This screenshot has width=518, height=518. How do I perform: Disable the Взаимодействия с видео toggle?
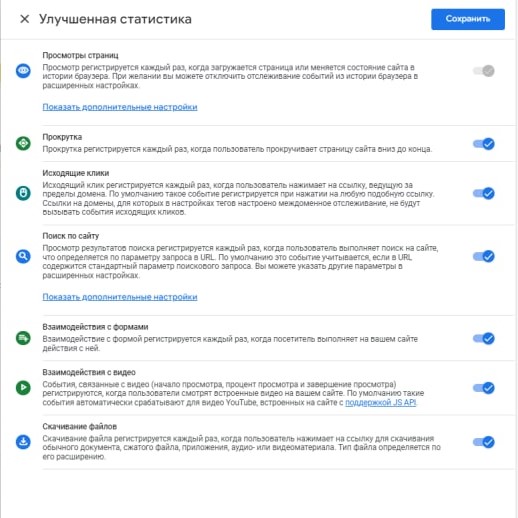tap(484, 388)
